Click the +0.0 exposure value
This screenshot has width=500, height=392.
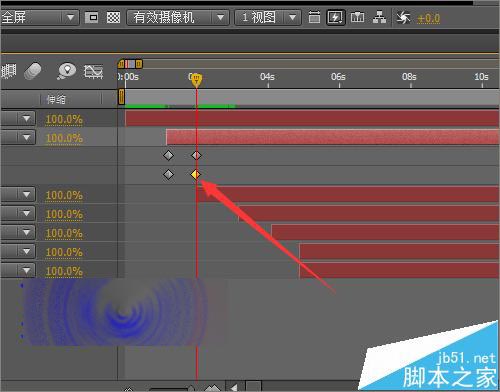point(428,19)
